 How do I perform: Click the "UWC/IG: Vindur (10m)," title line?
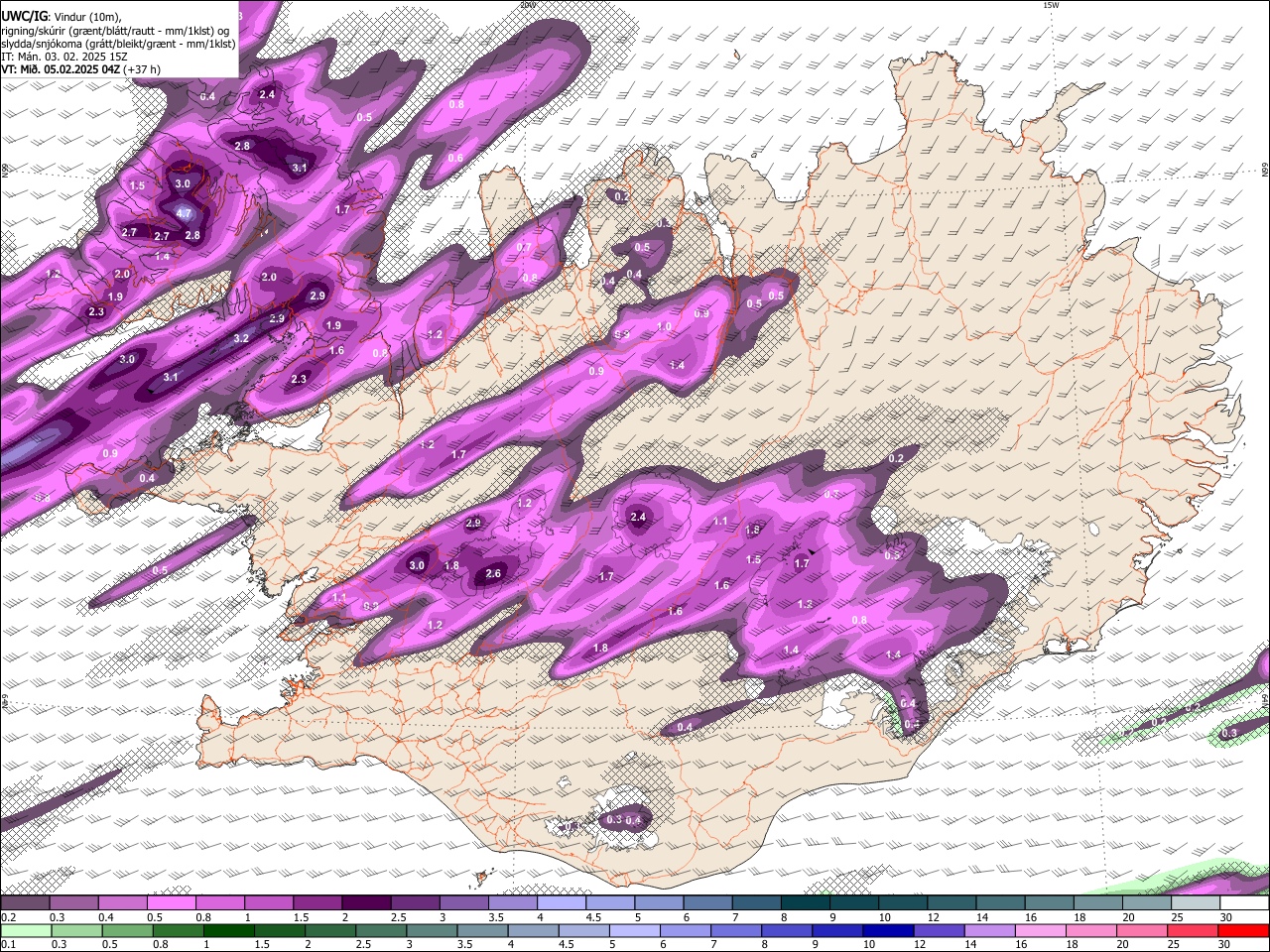coord(61,16)
